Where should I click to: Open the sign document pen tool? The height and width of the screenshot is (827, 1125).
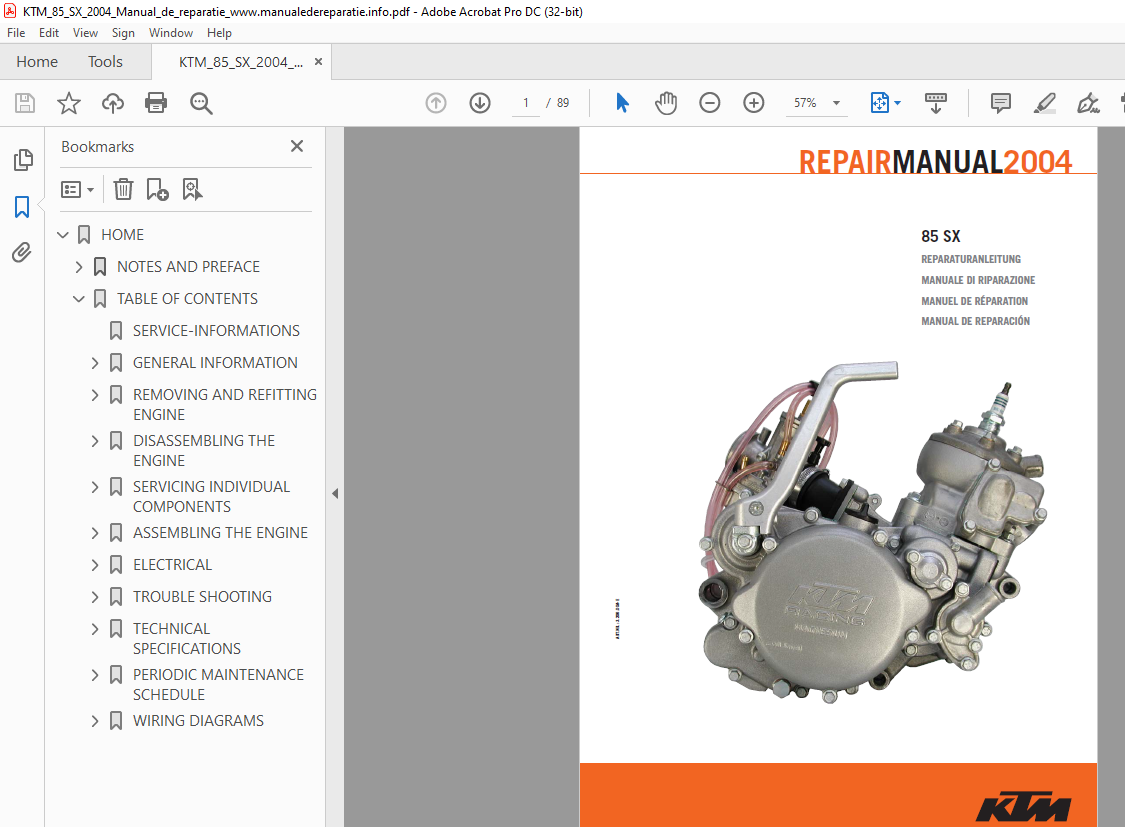tap(1088, 103)
